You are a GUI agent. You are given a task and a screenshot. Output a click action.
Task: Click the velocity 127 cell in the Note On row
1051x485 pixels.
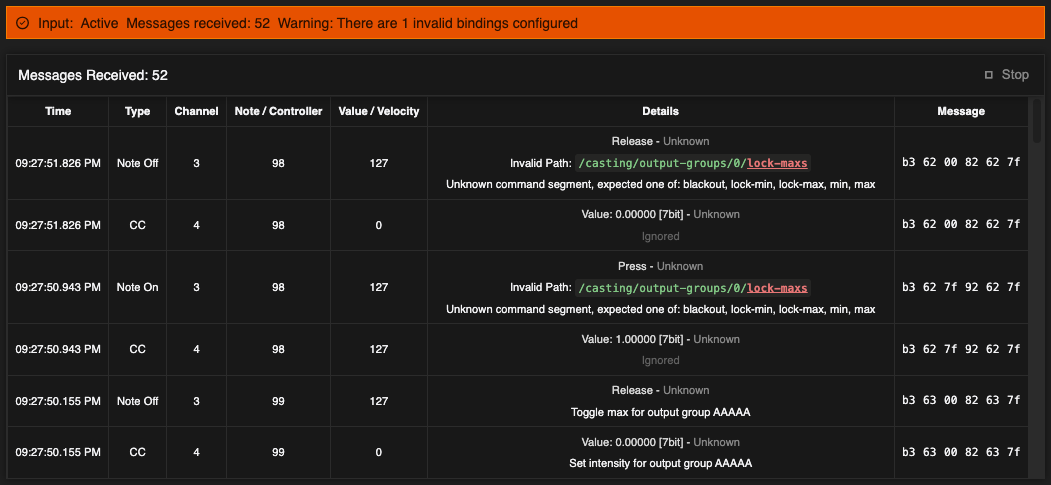click(379, 287)
